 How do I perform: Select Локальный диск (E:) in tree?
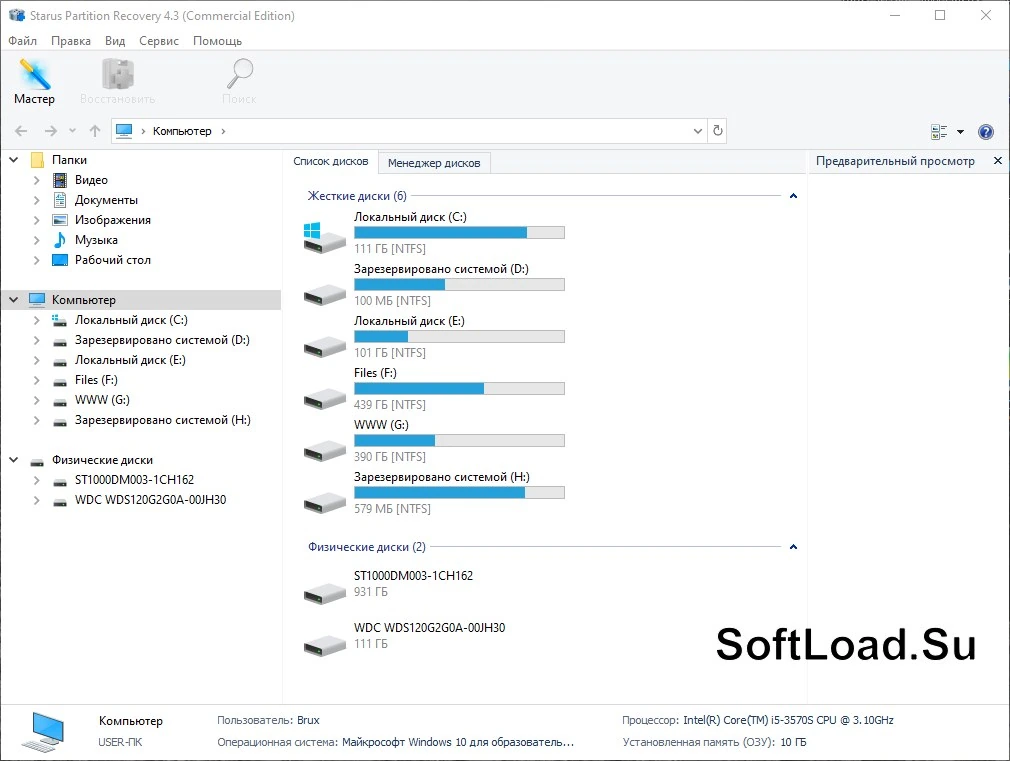(x=130, y=360)
